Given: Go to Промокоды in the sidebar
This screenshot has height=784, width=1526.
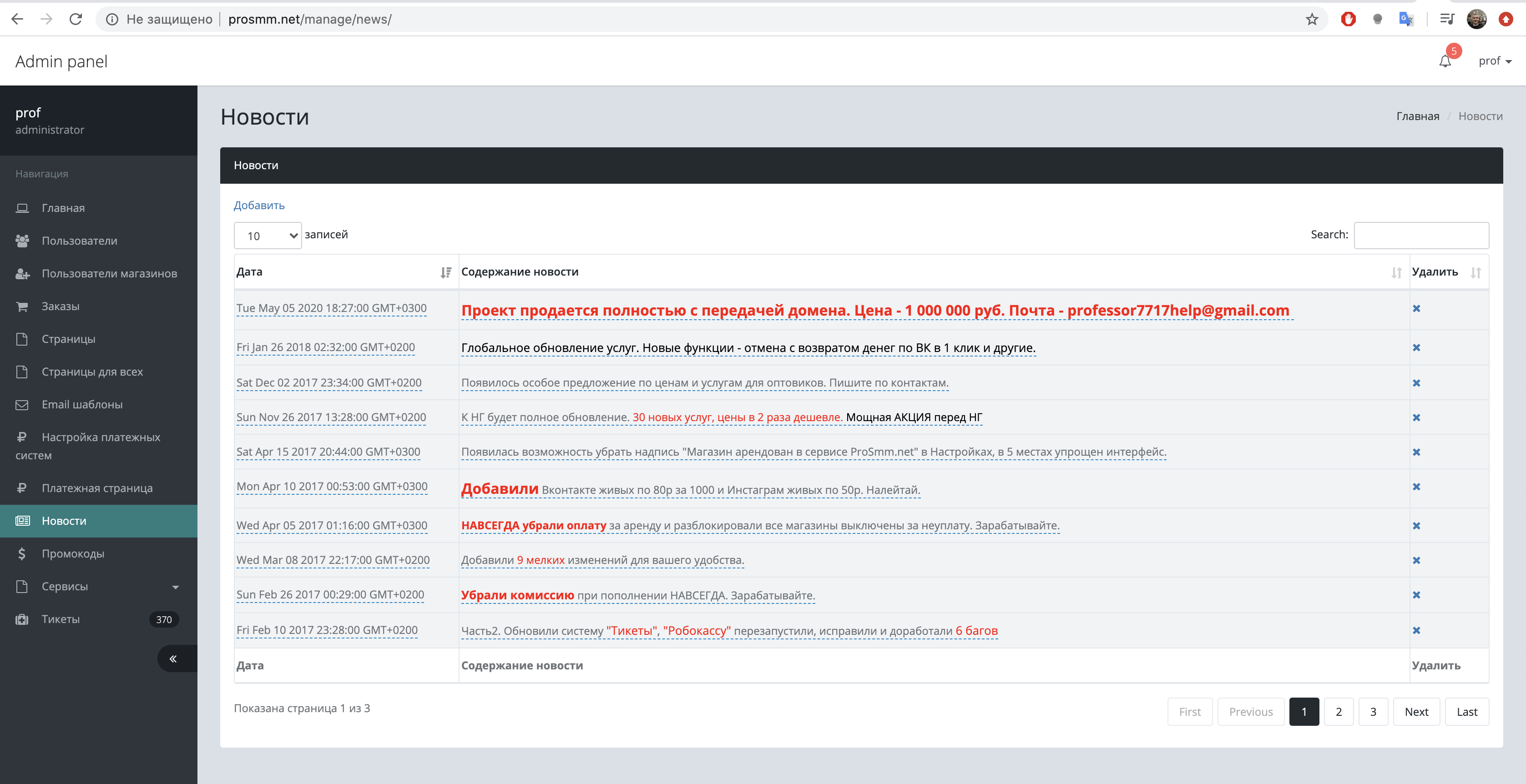Looking at the screenshot, I should click(x=72, y=553).
